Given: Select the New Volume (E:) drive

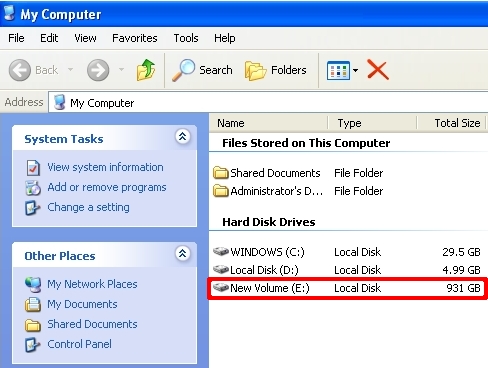Looking at the screenshot, I should coord(347,288).
